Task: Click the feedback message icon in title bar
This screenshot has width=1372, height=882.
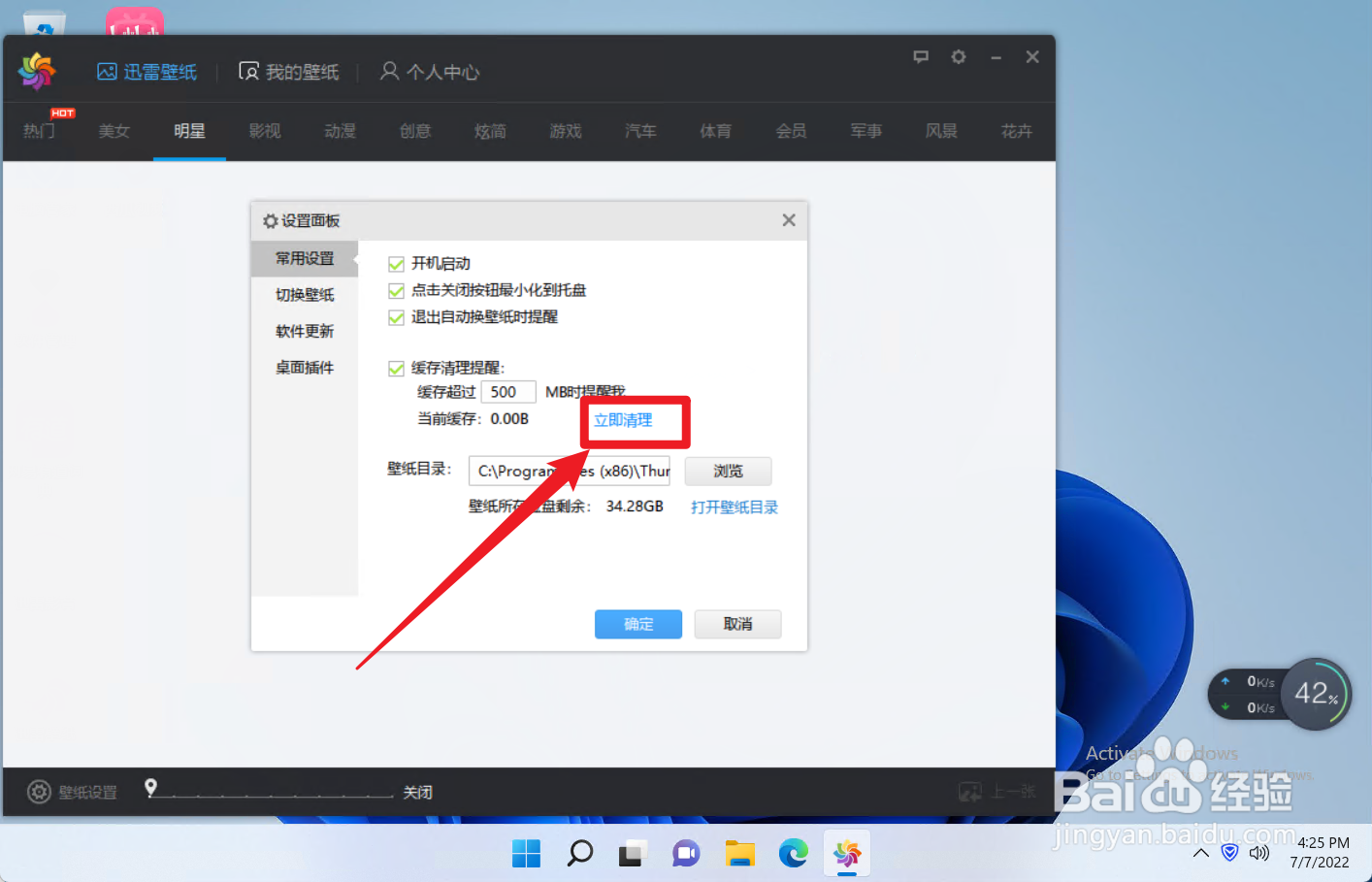Action: (921, 57)
